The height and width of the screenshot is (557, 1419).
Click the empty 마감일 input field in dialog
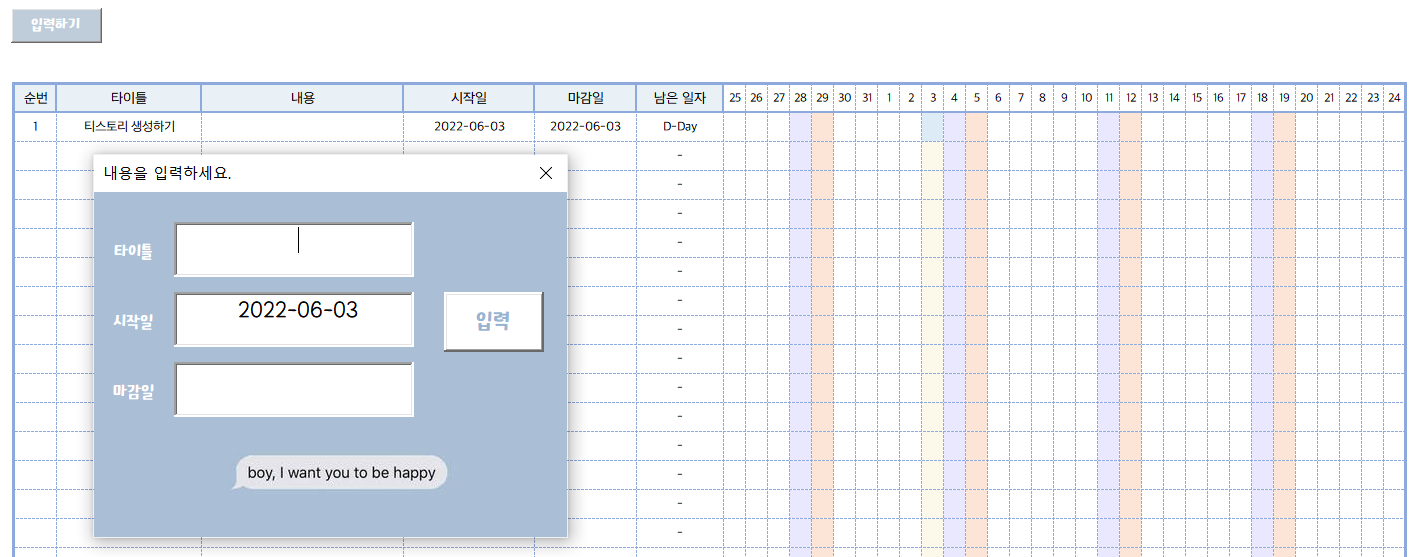[x=294, y=389]
